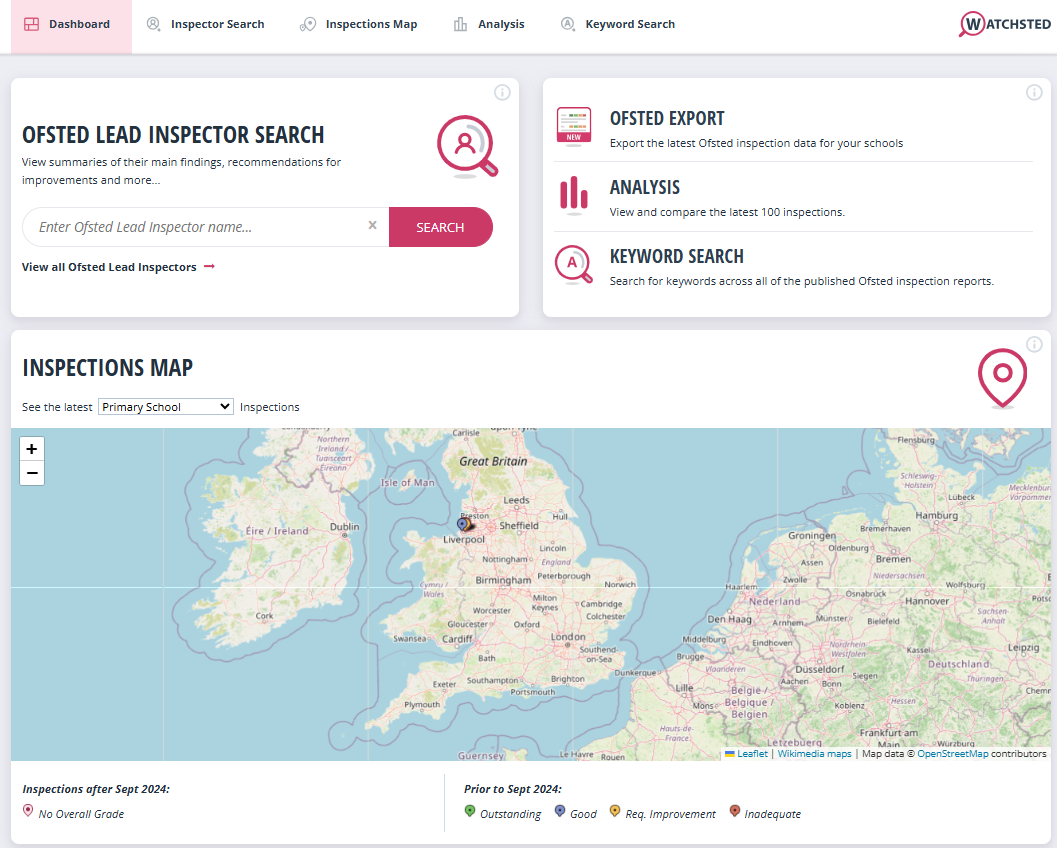Click 'Inspections after Sept 2024:' label
The height and width of the screenshot is (848, 1057).
click(x=96, y=789)
